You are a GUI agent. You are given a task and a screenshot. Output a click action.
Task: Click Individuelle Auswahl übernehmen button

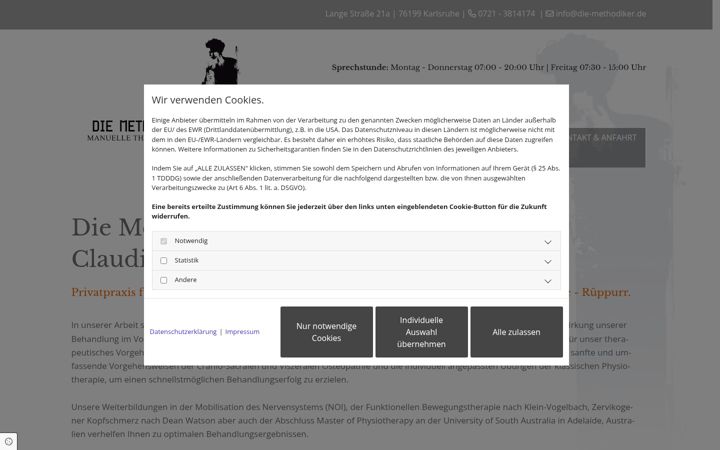coord(422,332)
